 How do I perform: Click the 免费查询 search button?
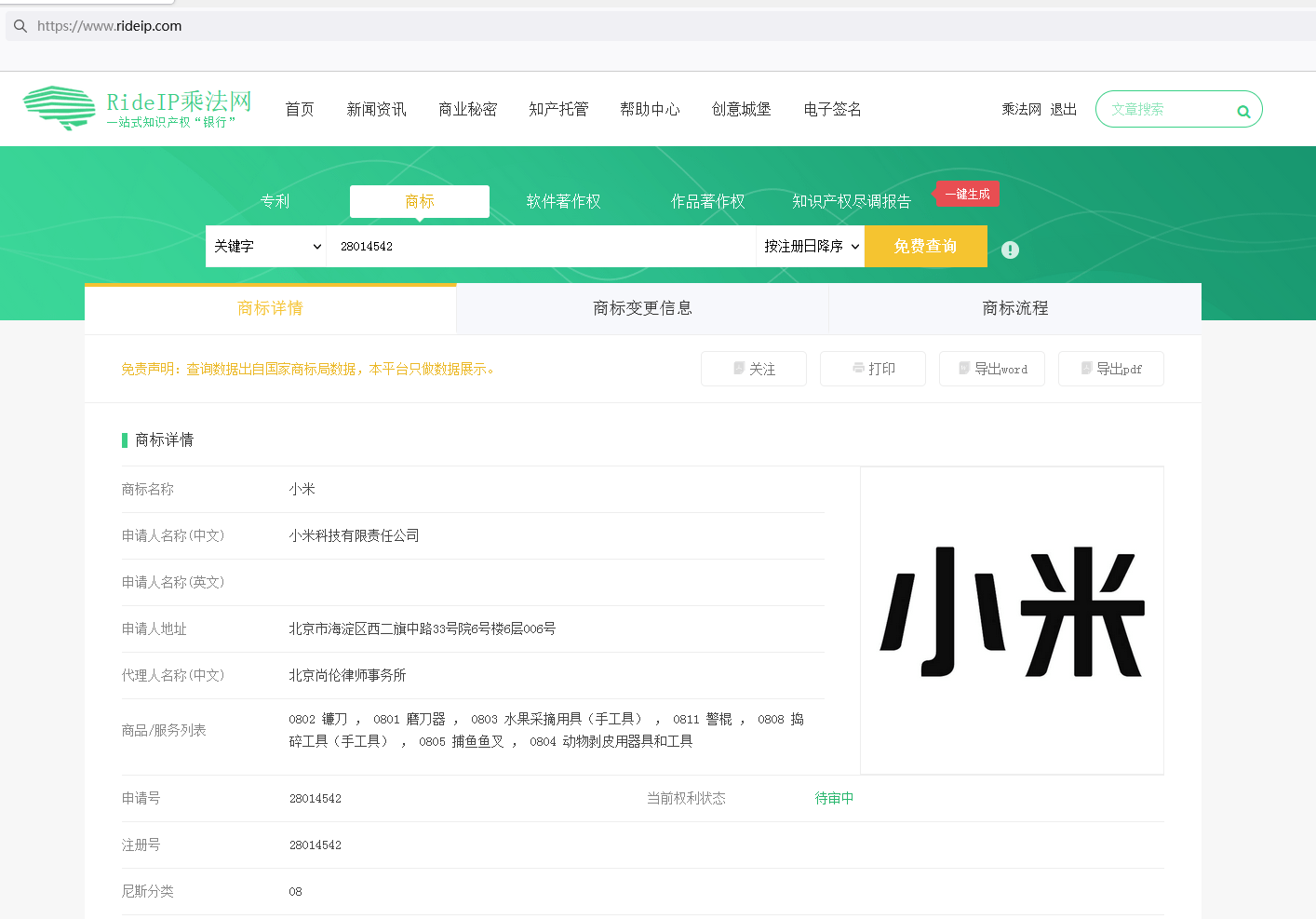[925, 246]
